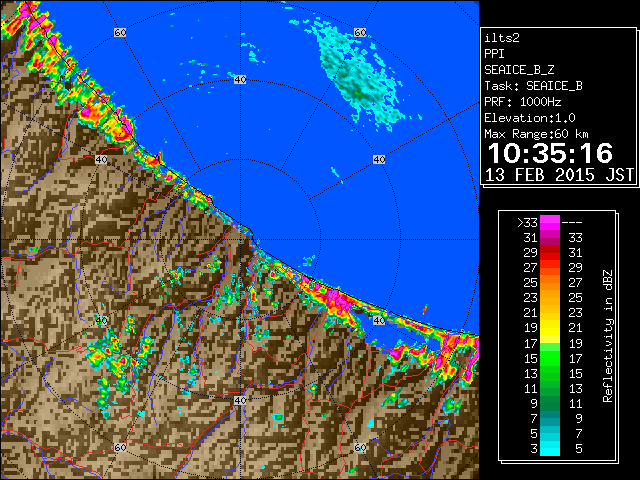Choose the cyan 3–5 dBZ legend swatch
The image size is (640, 480).
click(550, 448)
